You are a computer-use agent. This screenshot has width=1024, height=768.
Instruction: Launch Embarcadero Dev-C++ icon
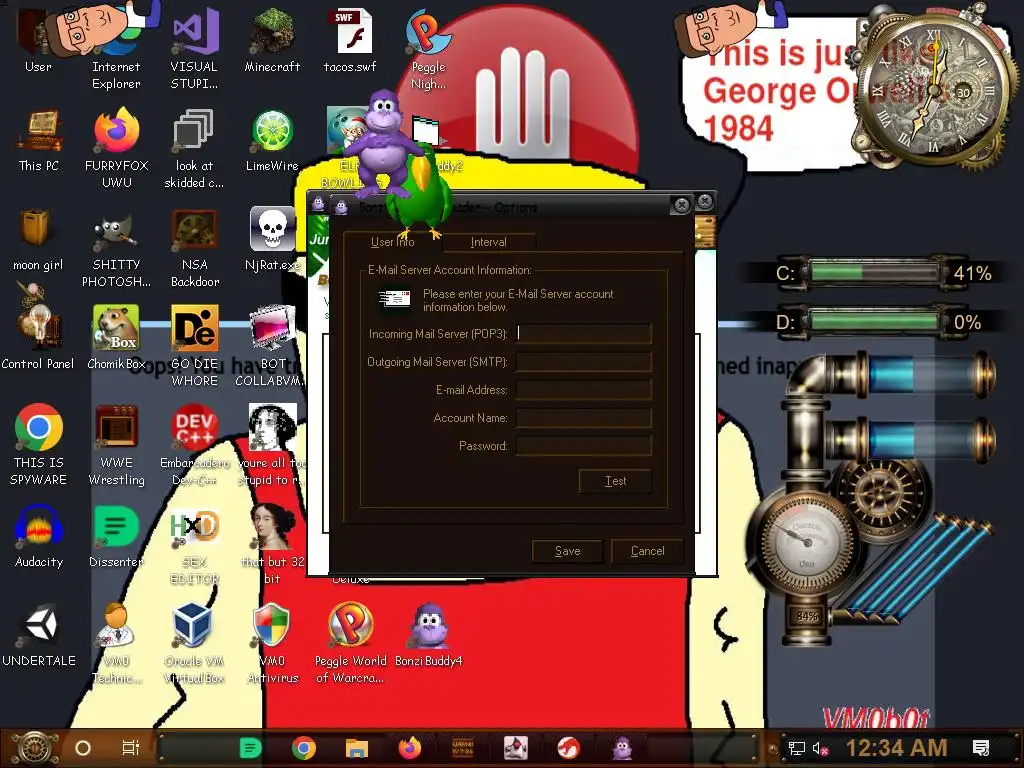(195, 444)
